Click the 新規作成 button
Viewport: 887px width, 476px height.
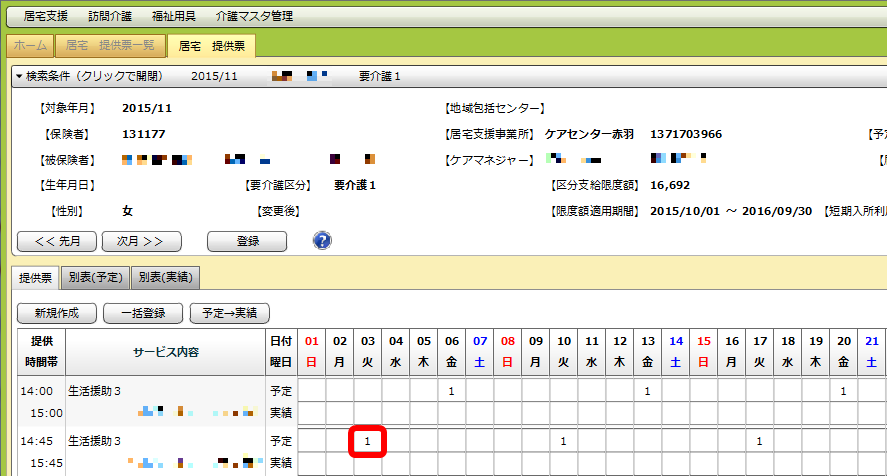tap(56, 312)
